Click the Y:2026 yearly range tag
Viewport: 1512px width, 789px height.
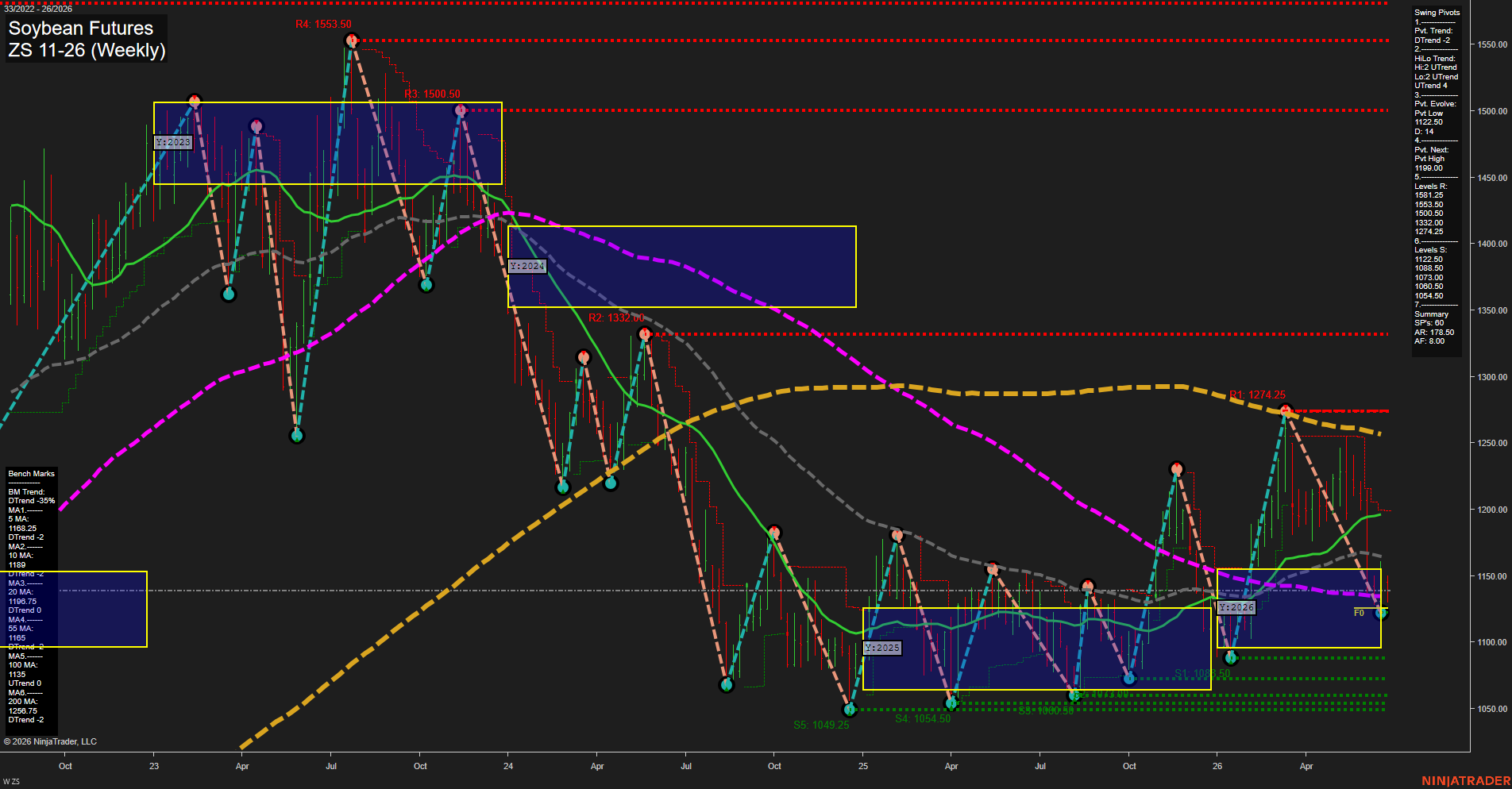1236,607
